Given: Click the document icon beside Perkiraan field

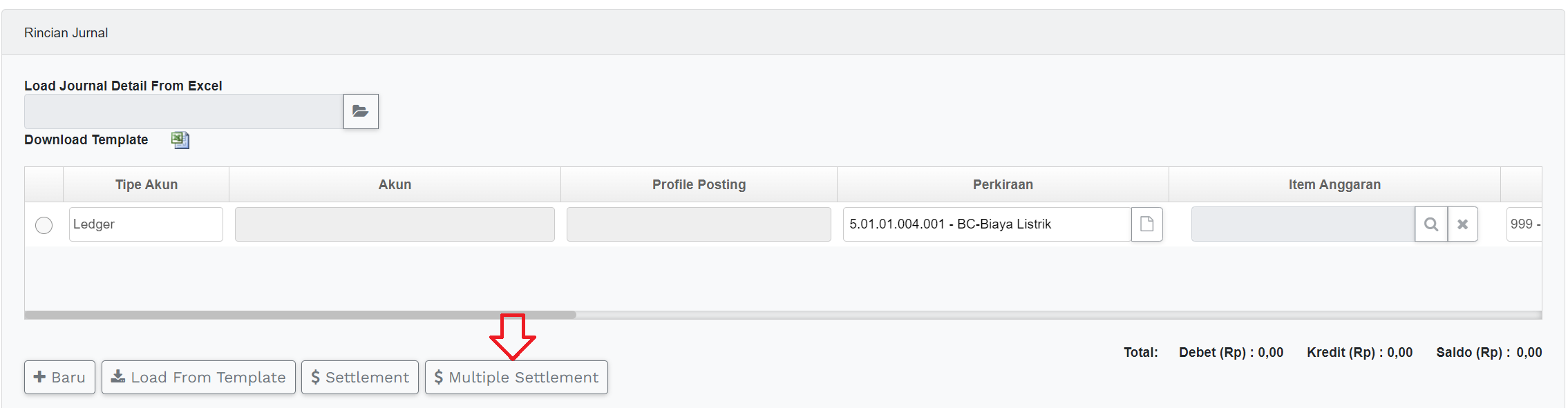Looking at the screenshot, I should [x=1146, y=224].
